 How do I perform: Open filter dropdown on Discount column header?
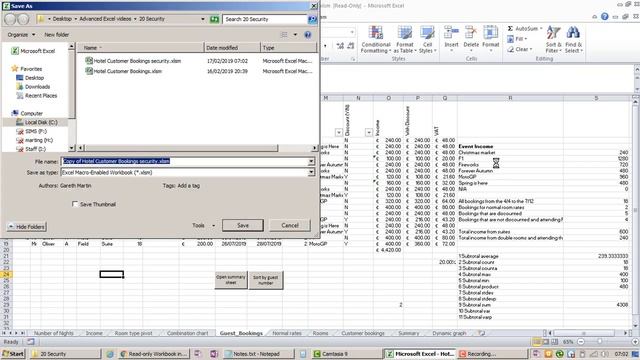point(369,132)
